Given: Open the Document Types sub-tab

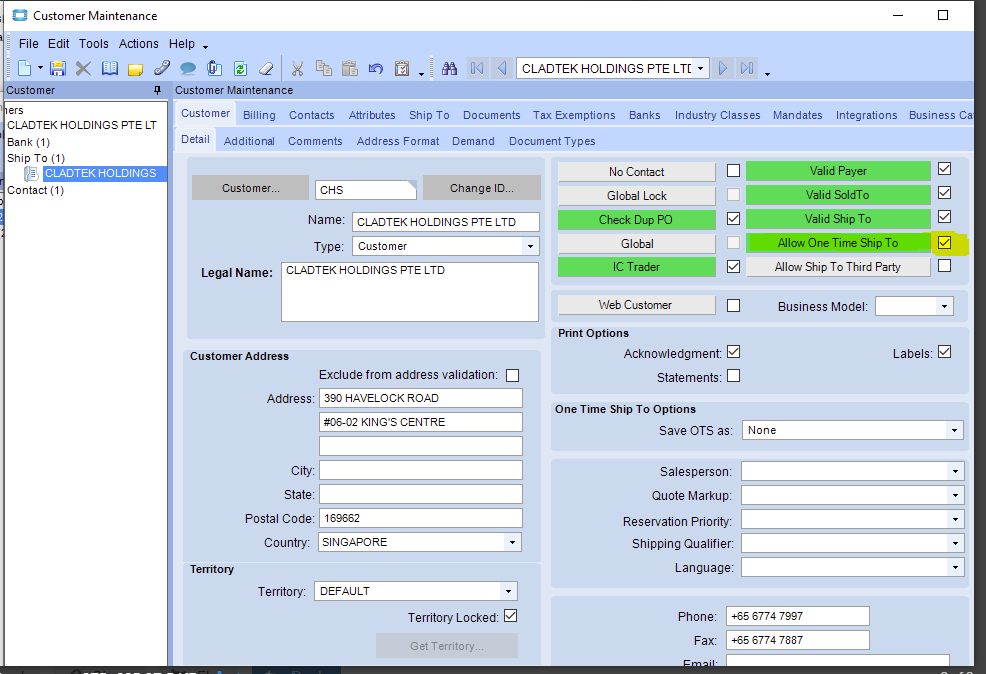Looking at the screenshot, I should [552, 141].
